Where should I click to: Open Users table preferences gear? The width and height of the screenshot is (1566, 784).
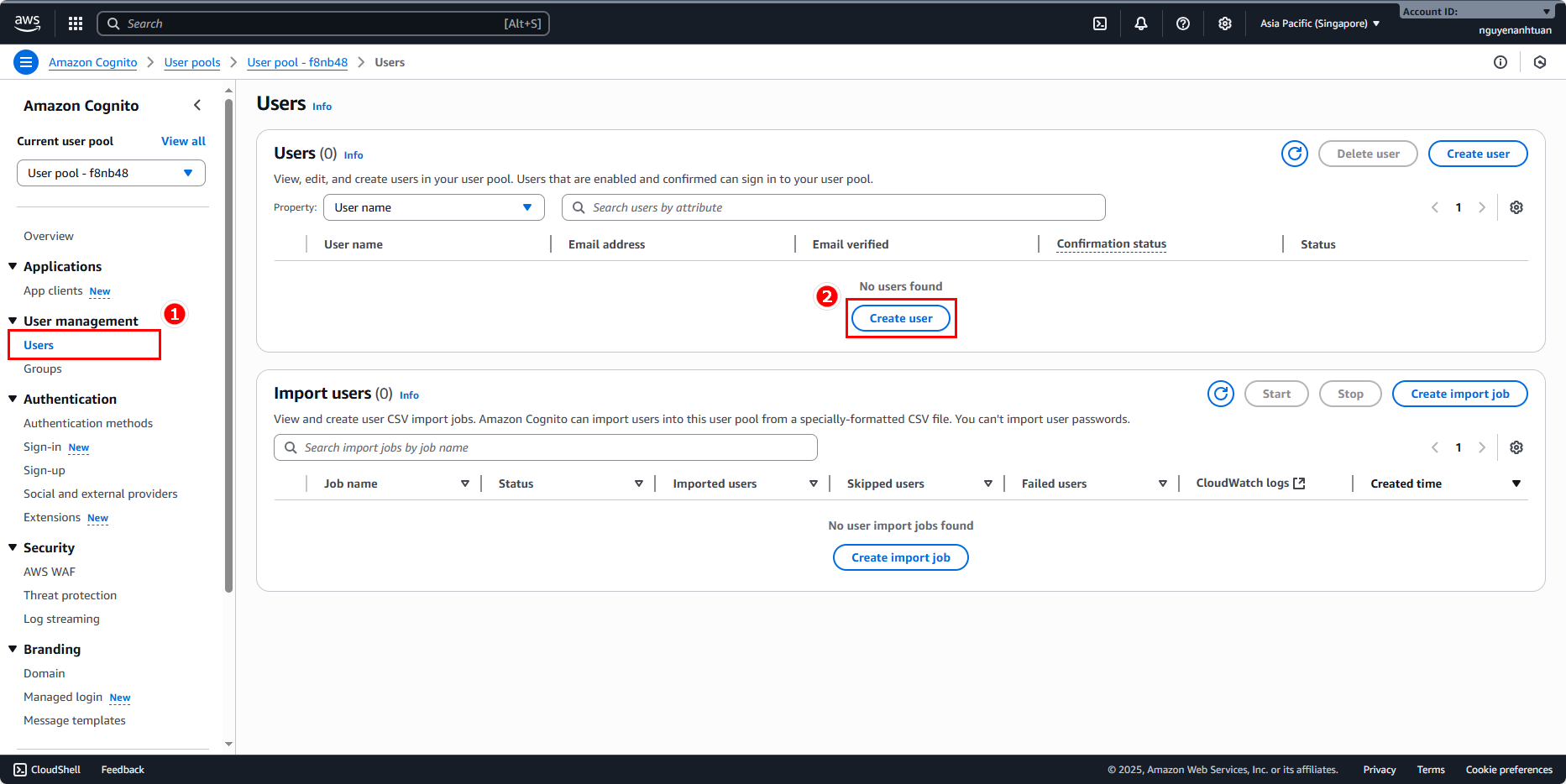(x=1516, y=207)
